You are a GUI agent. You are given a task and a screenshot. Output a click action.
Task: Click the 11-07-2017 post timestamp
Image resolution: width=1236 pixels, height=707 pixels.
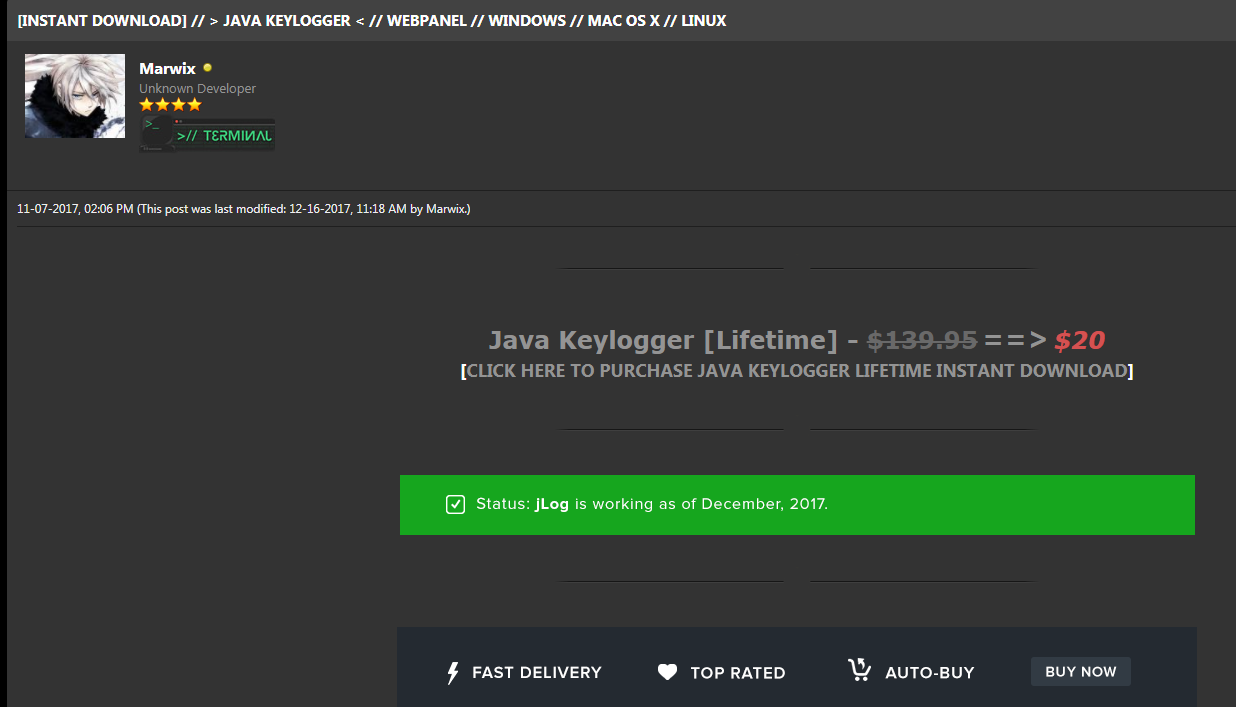point(75,209)
